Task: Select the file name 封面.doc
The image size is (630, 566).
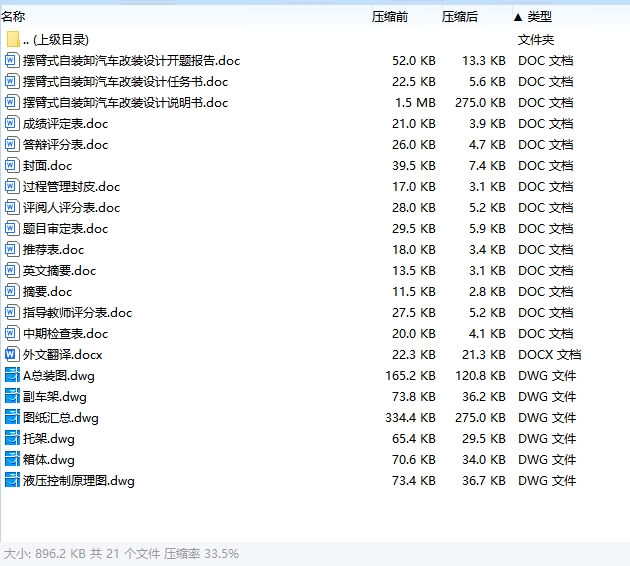Action: coord(47,166)
